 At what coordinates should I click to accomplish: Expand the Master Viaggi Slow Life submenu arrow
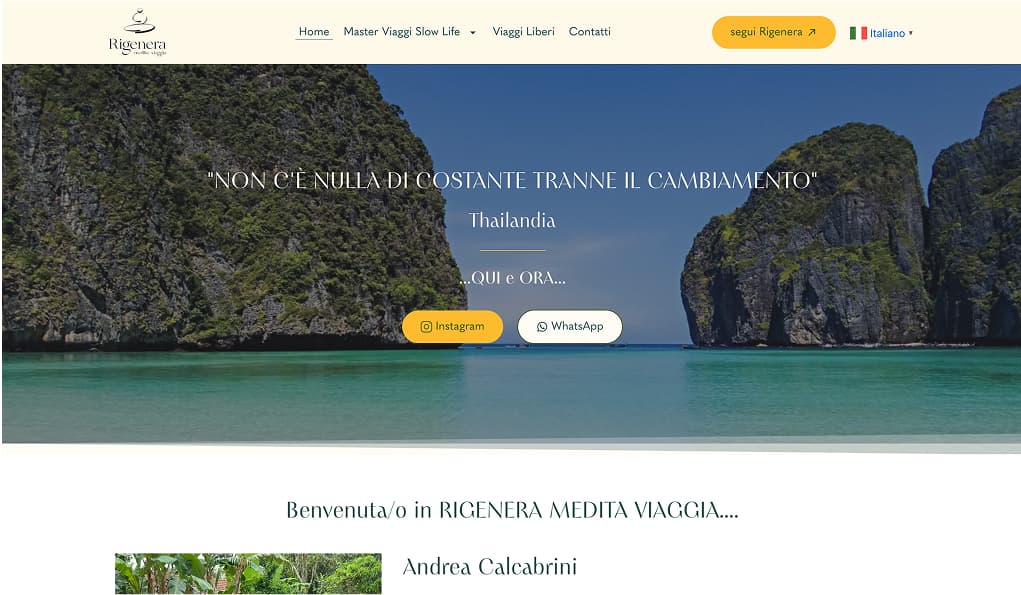[x=473, y=33]
